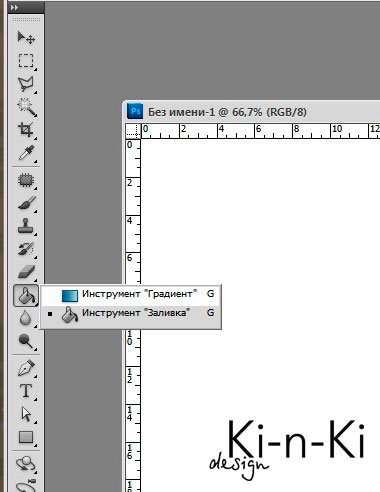Screen dimensions: 380x492
Task: Click the Paint Bucket tool button
Action: coord(26,296)
